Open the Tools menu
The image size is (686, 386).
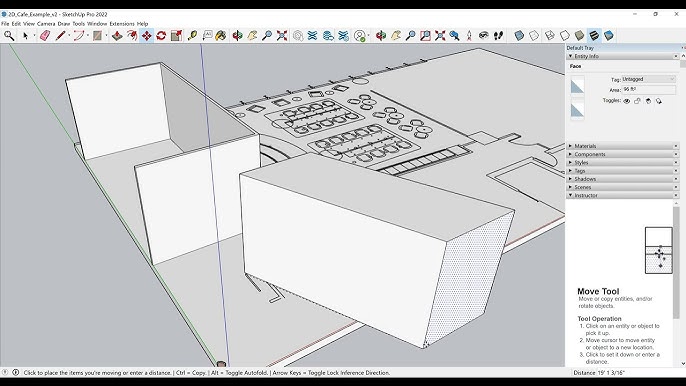79,24
